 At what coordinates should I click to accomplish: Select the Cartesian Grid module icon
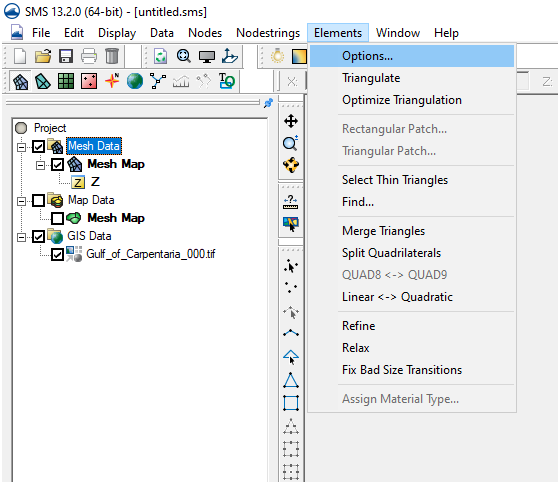click(66, 82)
